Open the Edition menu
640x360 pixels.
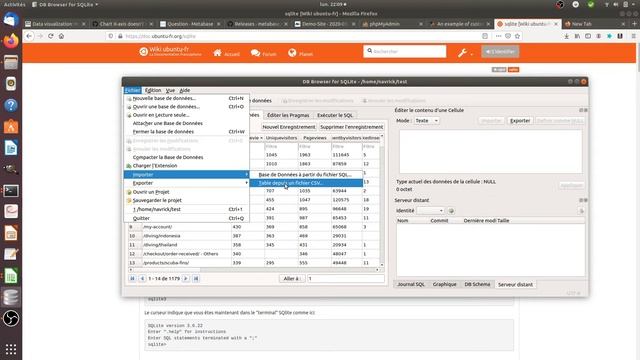153,90
